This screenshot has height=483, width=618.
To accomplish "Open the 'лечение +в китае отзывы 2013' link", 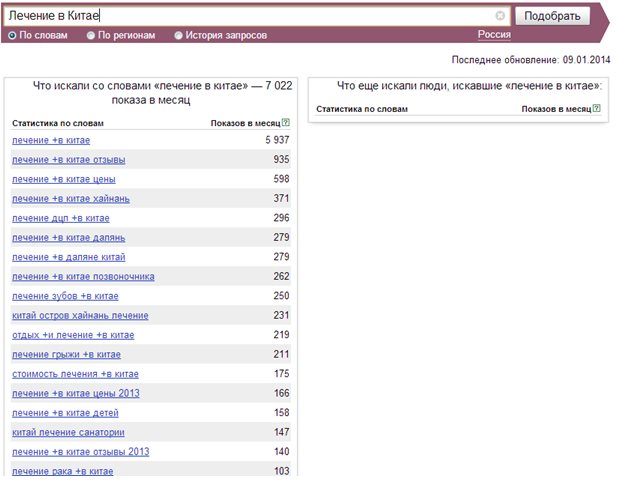I will [x=81, y=452].
